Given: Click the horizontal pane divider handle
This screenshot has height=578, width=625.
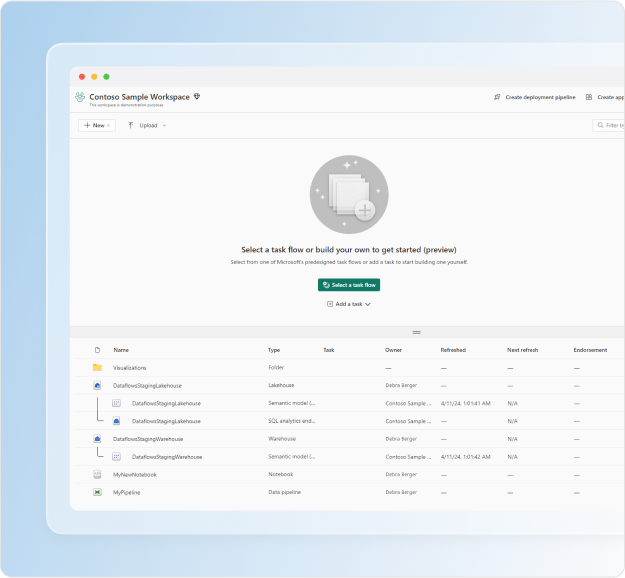Looking at the screenshot, I should pyautogui.click(x=417, y=332).
